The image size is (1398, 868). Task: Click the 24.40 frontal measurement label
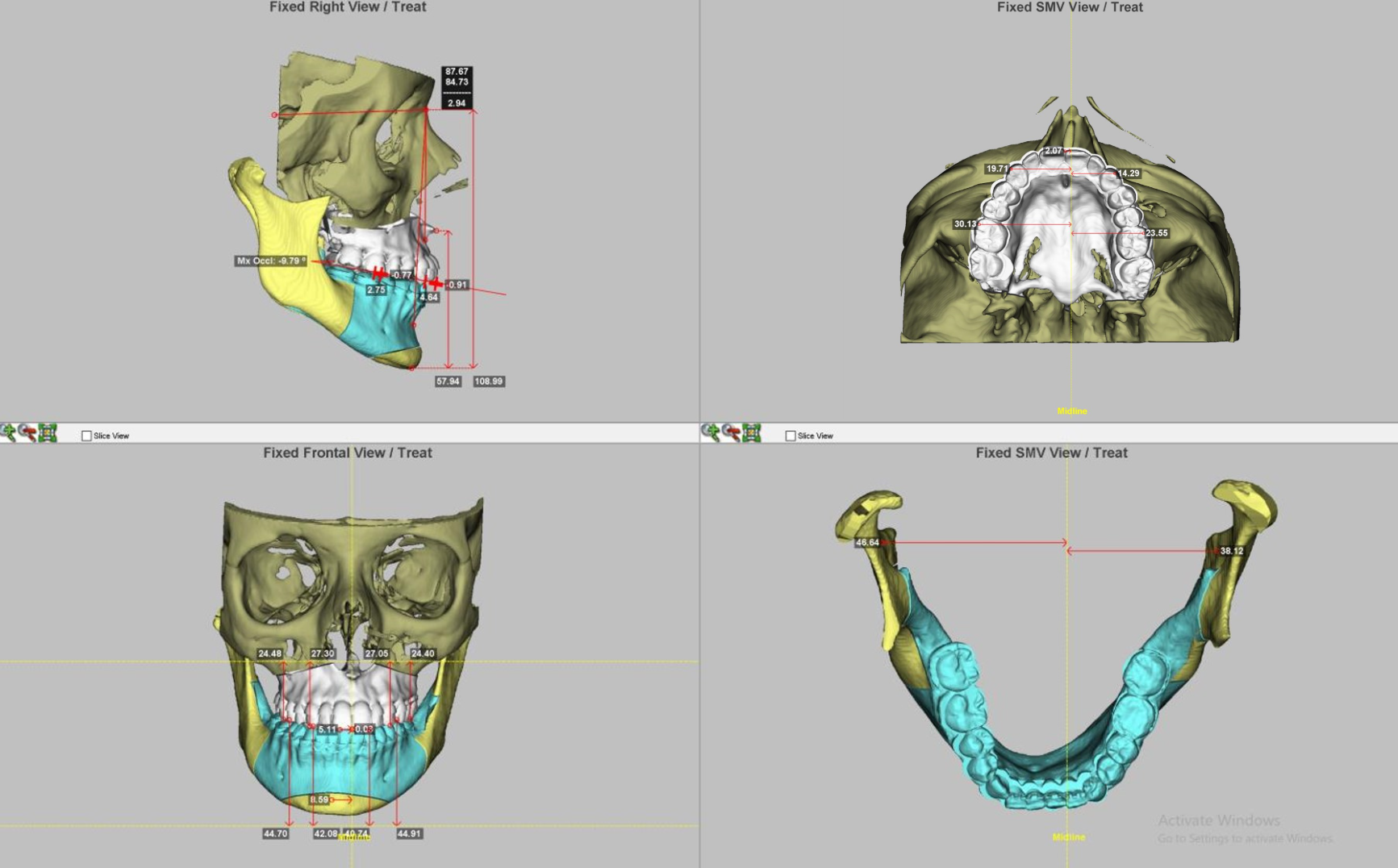pyautogui.click(x=423, y=653)
